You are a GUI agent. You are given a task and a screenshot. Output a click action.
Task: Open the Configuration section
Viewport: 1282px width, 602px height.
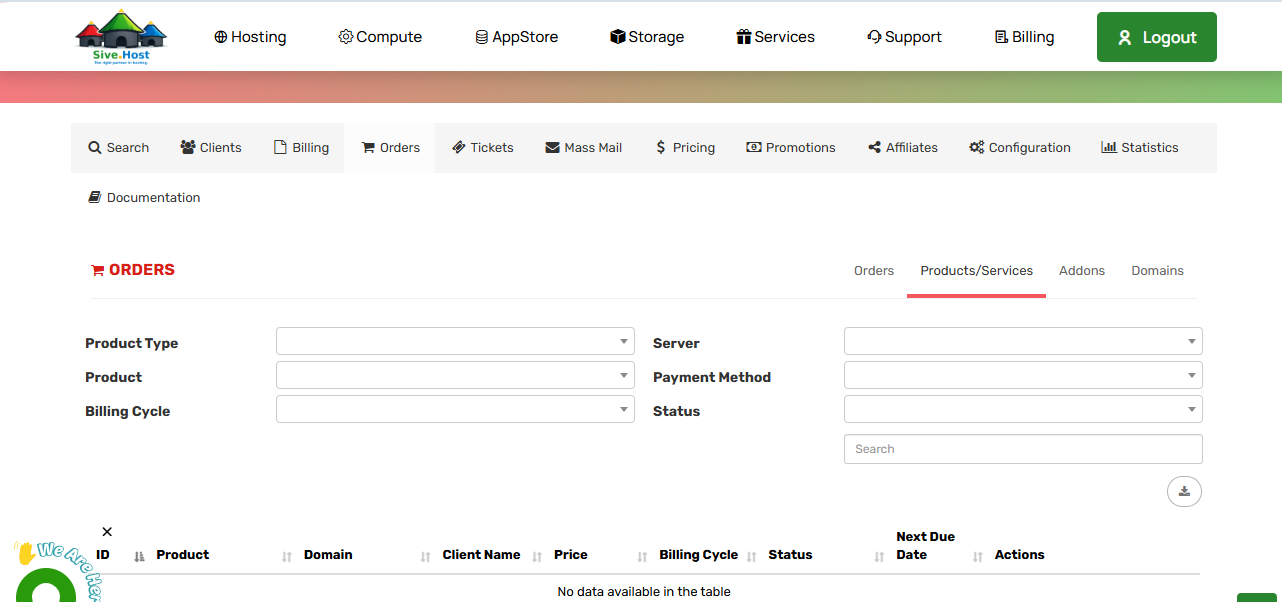(x=1019, y=148)
